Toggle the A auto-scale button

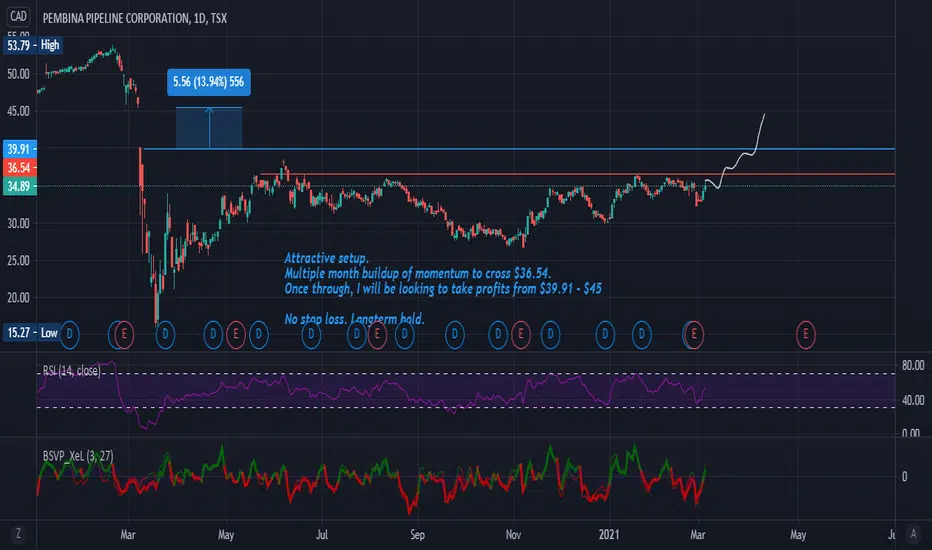coord(914,534)
